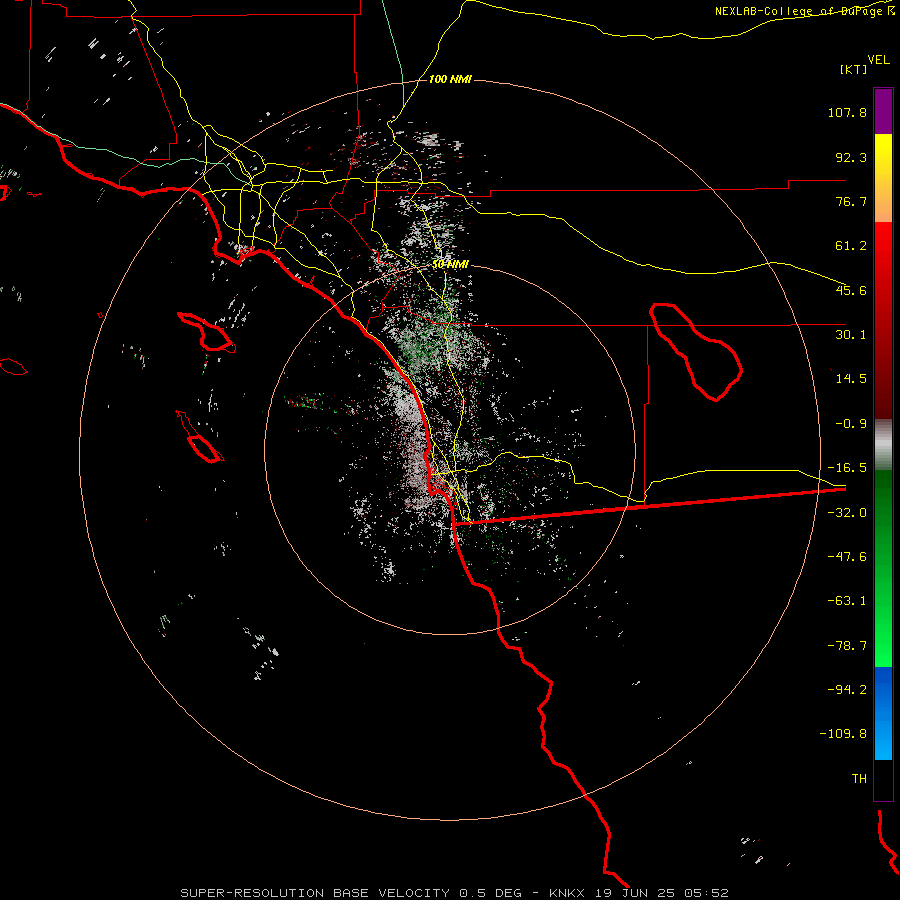Pick the red segment of the velocity colorbar
The width and height of the screenshot is (900, 900).
883,320
